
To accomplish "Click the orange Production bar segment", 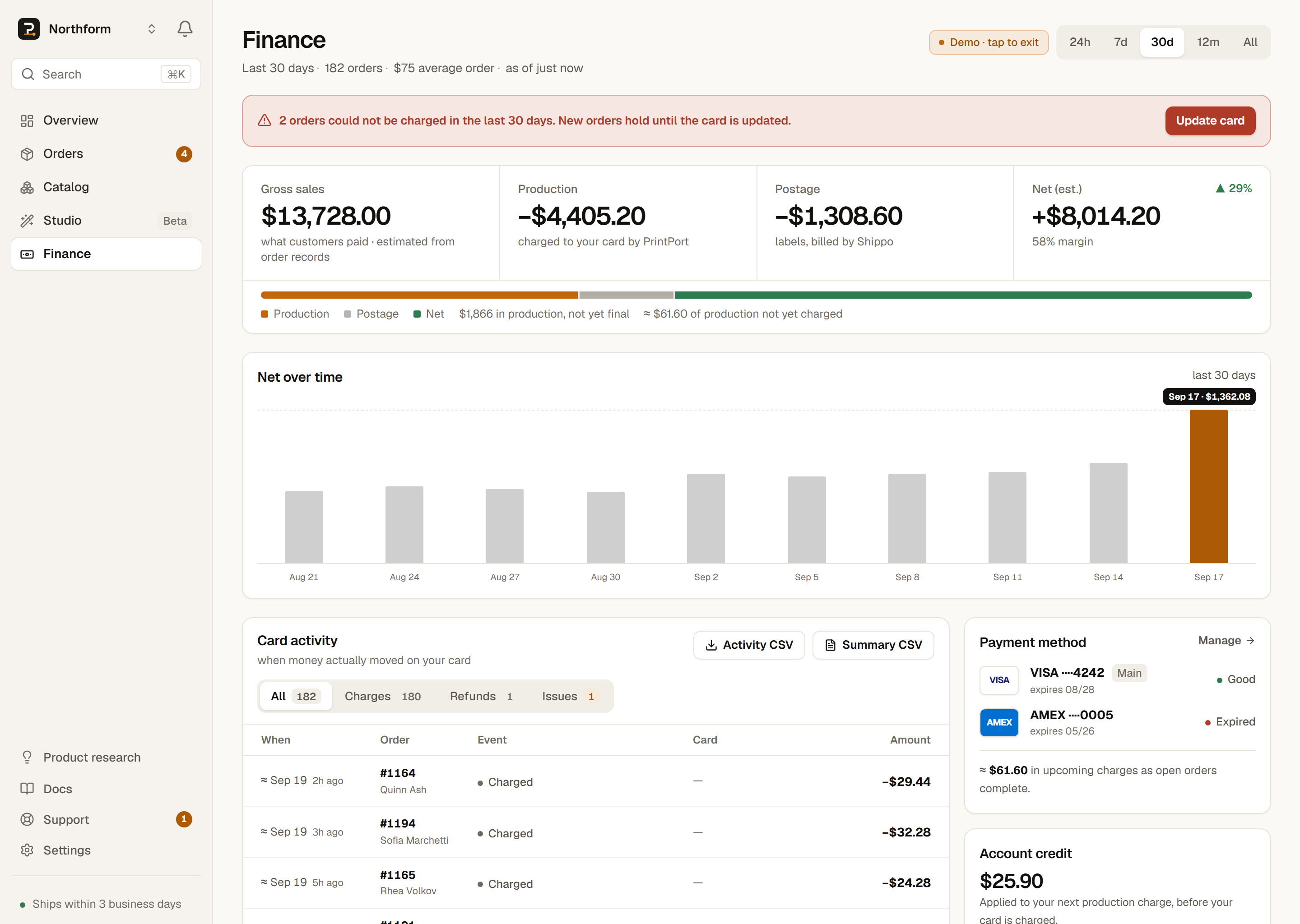I will (419, 296).
